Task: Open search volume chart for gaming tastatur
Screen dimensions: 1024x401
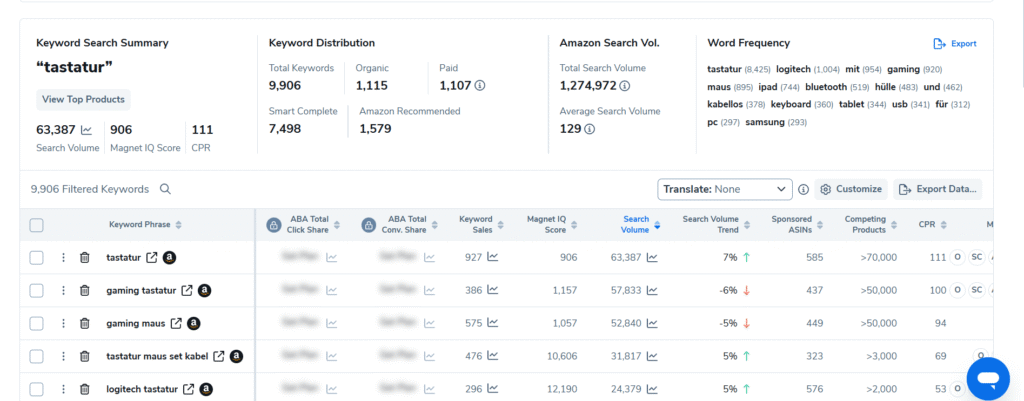Action: (652, 291)
